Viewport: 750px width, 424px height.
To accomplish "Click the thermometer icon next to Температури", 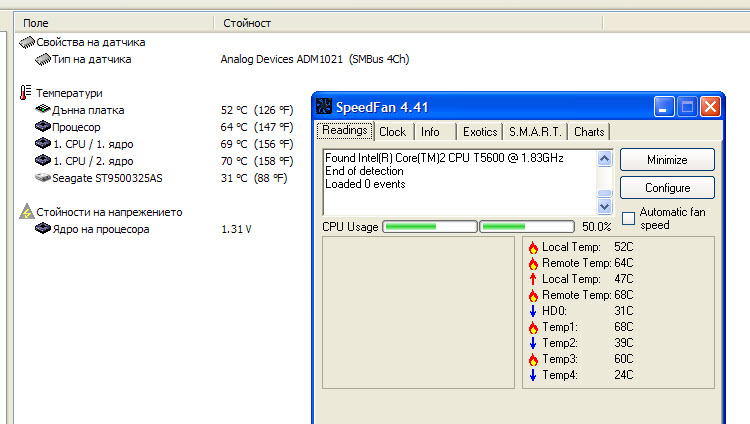I will pyautogui.click(x=25, y=92).
